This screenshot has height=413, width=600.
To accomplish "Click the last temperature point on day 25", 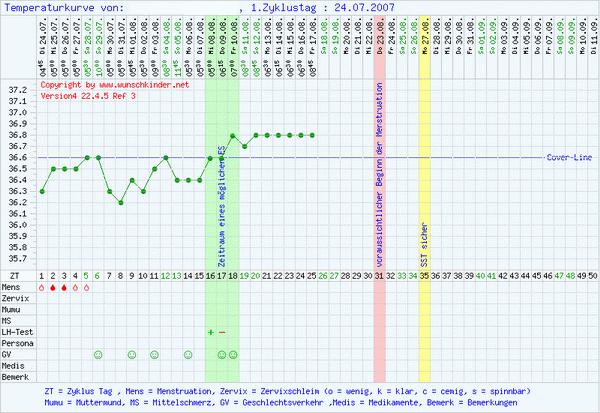I will [x=312, y=135].
